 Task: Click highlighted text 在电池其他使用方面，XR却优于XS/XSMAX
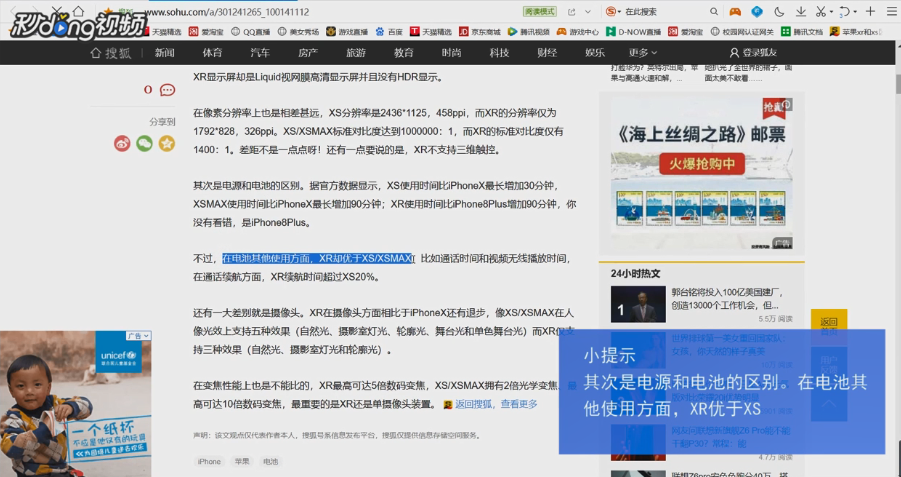tap(317, 259)
